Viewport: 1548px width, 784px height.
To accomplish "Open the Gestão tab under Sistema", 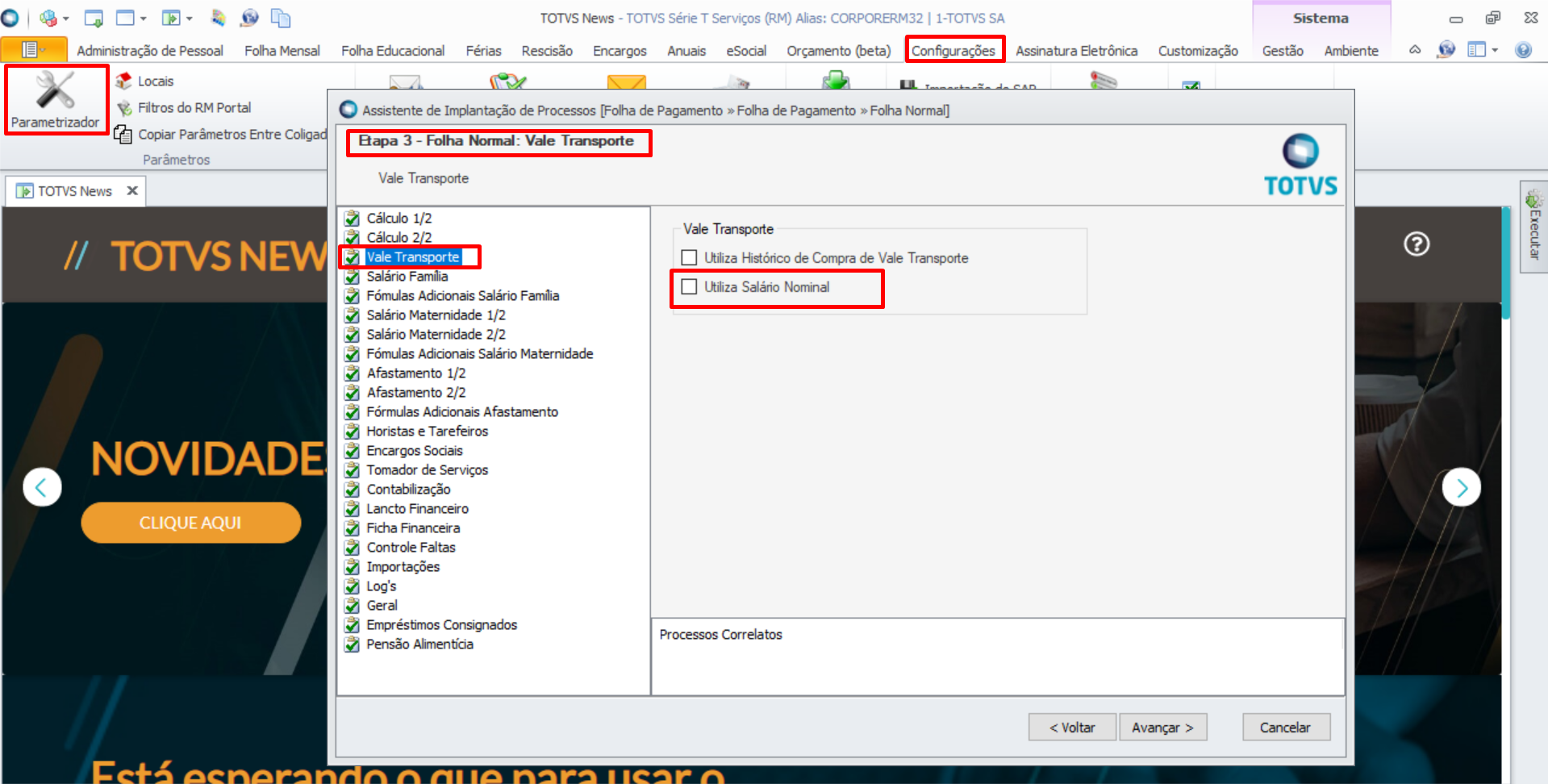I will click(x=1283, y=51).
